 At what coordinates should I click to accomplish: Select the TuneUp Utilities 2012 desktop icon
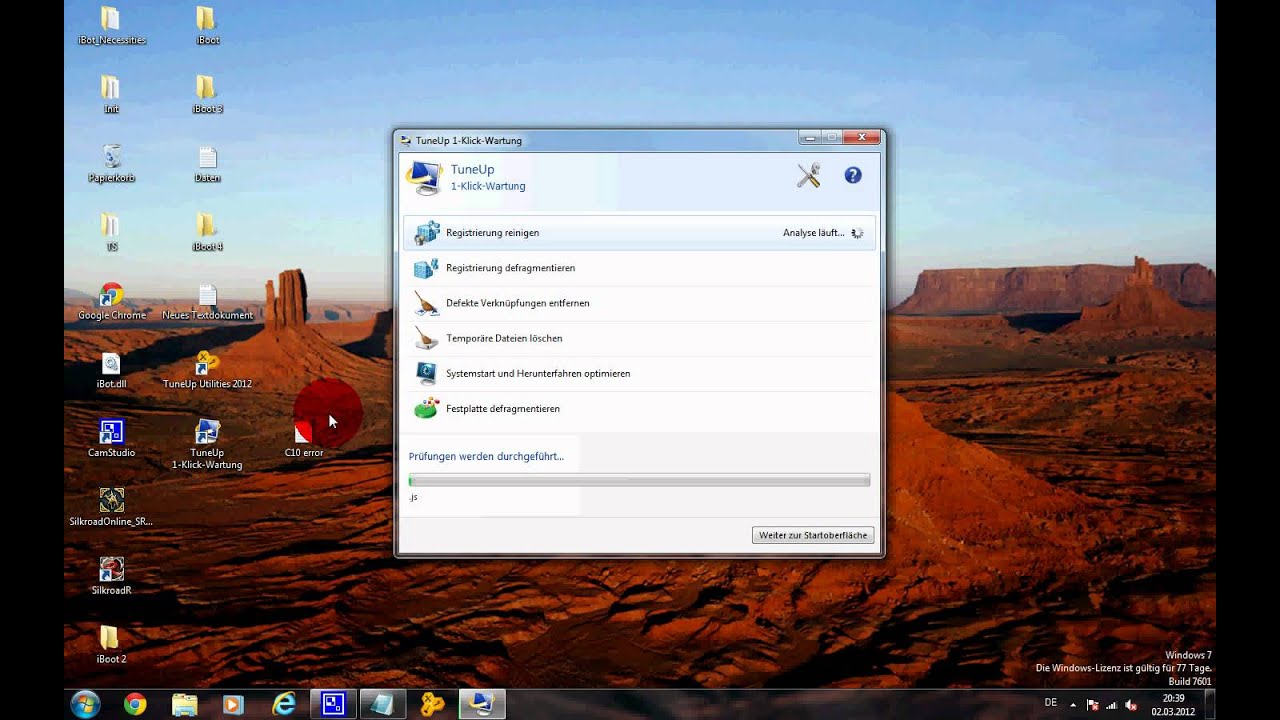[x=207, y=370]
